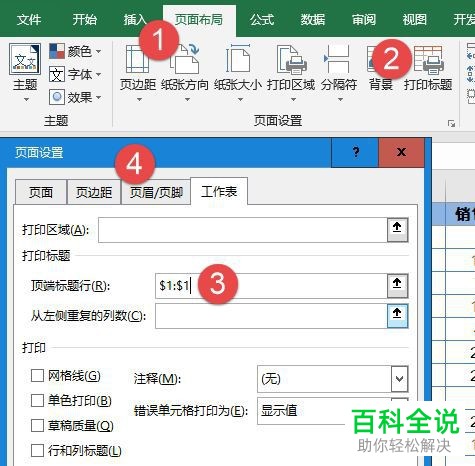Switch to the Review (审阅) ribbon tab

point(364,20)
